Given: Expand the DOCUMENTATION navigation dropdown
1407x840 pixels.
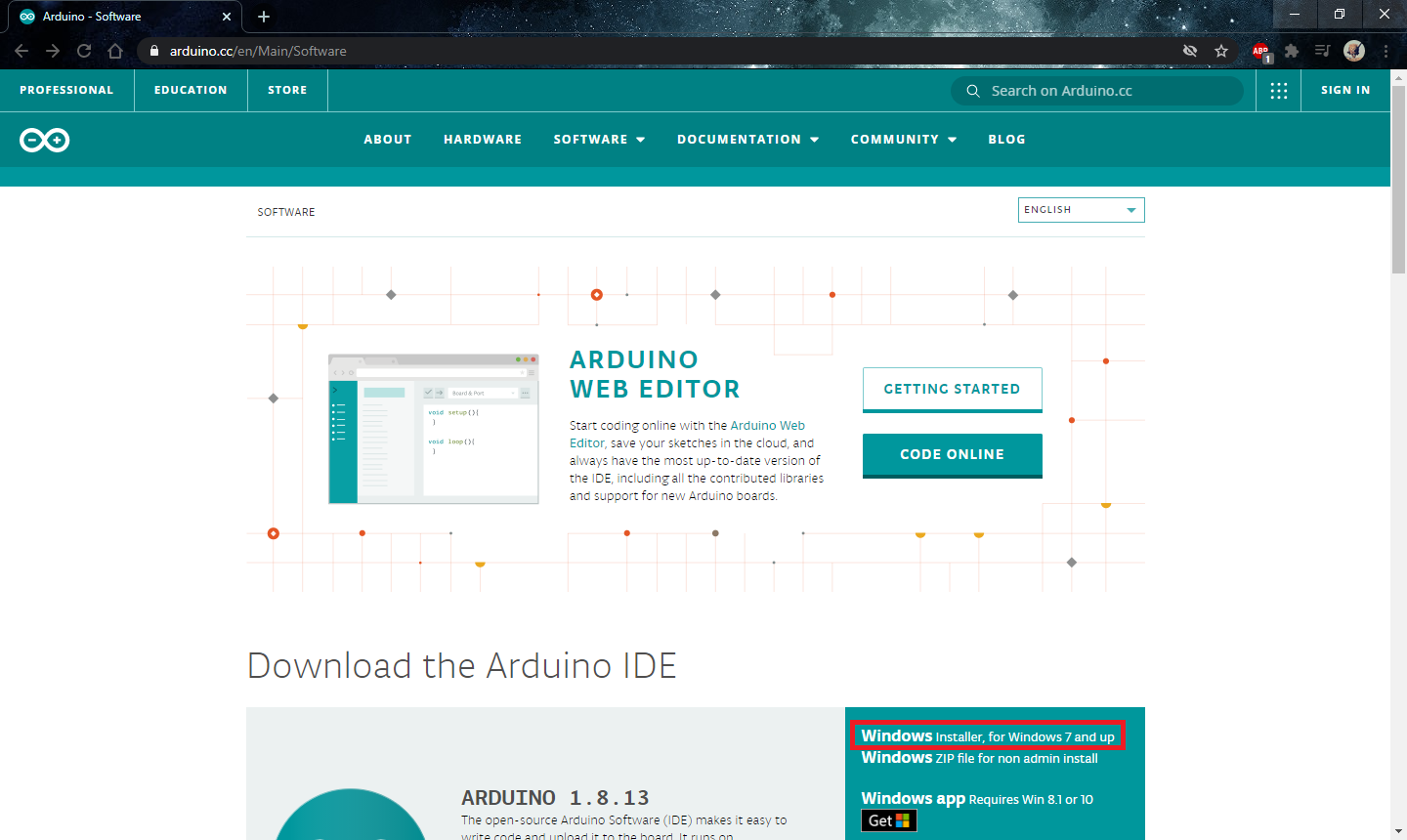Looking at the screenshot, I should click(x=747, y=140).
